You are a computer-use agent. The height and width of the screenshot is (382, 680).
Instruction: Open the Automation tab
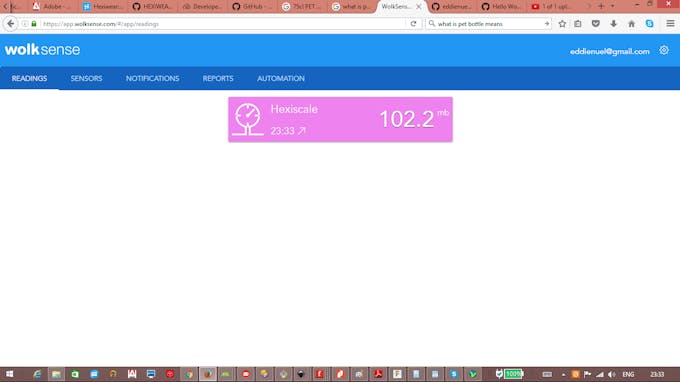point(281,78)
